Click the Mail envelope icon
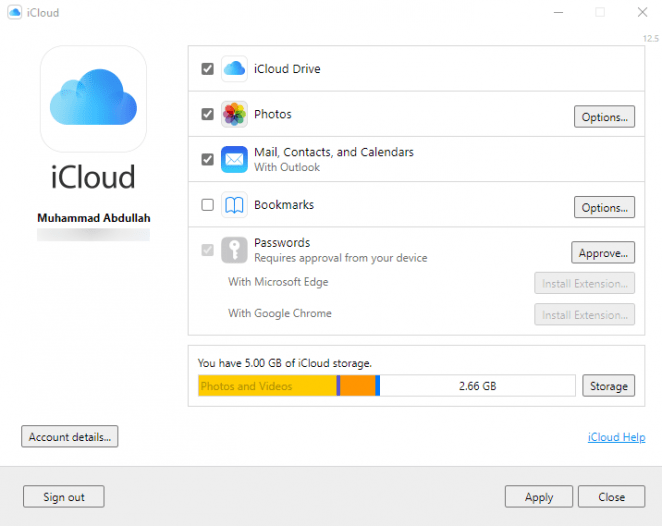Image resolution: width=662 pixels, height=526 pixels. click(x=234, y=159)
